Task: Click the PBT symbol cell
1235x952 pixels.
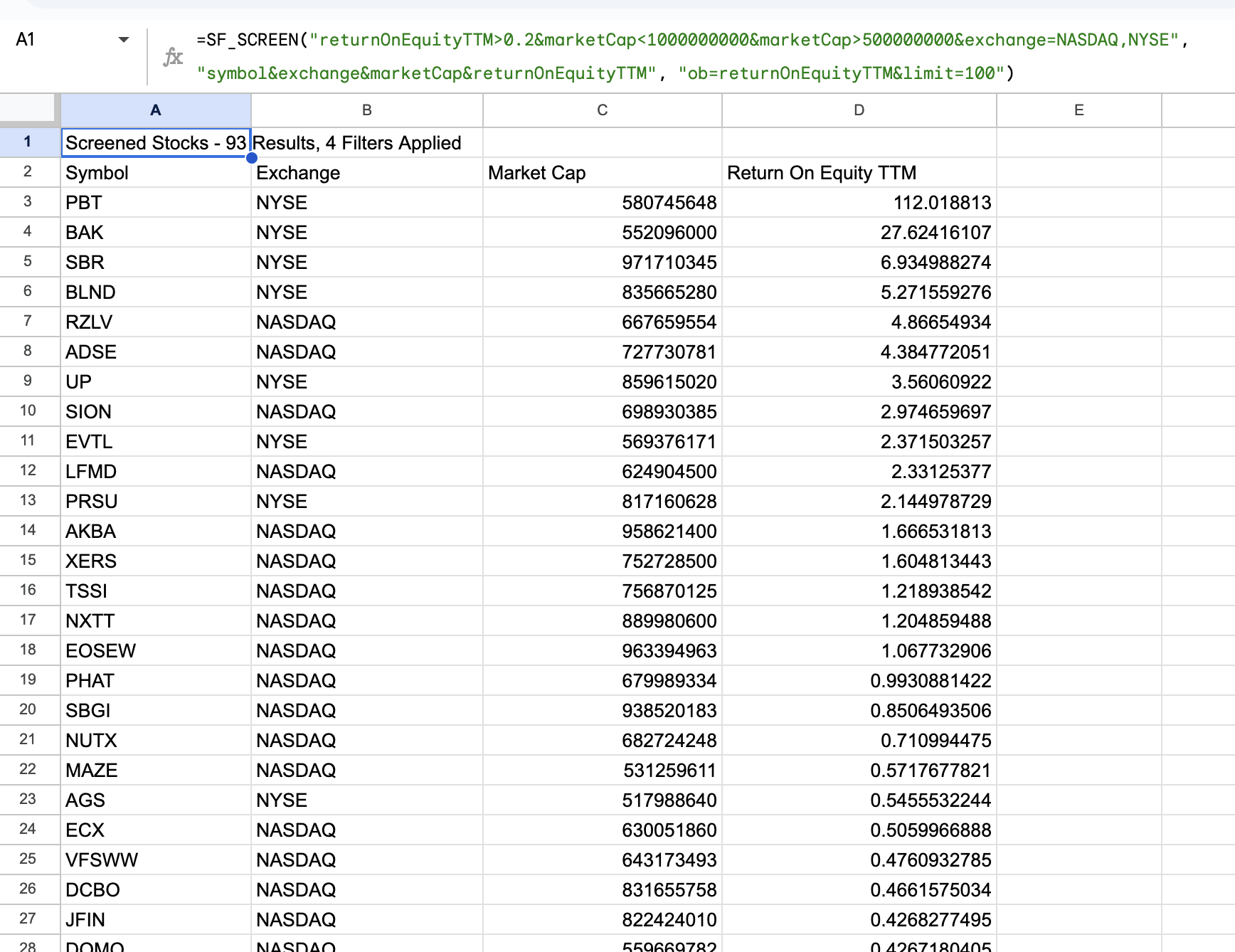Action: (x=156, y=203)
